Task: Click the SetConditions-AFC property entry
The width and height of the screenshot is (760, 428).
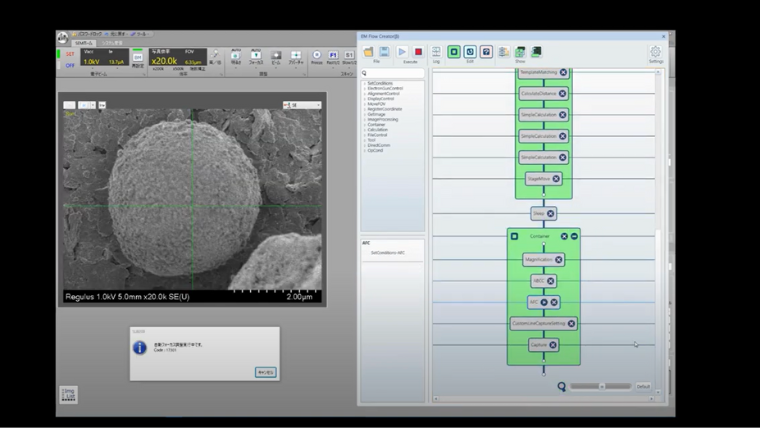Action: (388, 253)
